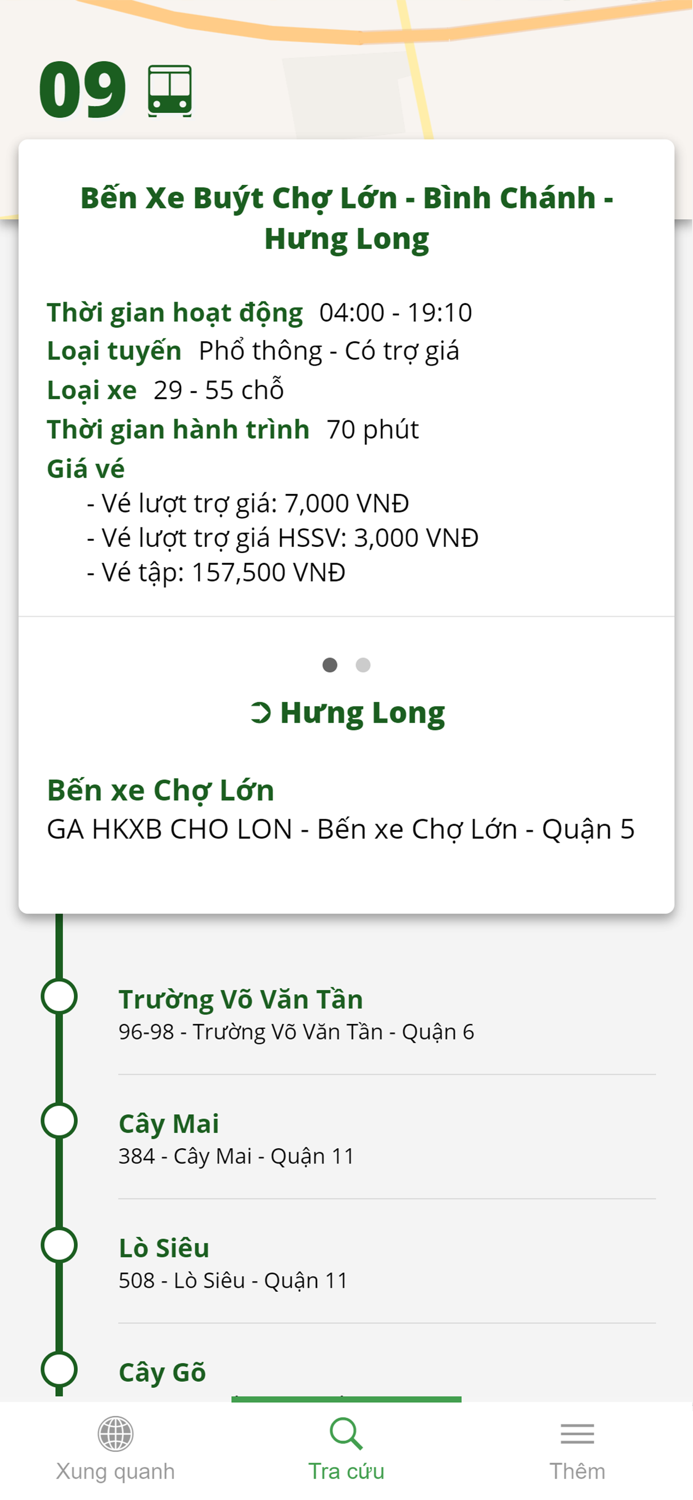Select the first carousel dot

[330, 664]
